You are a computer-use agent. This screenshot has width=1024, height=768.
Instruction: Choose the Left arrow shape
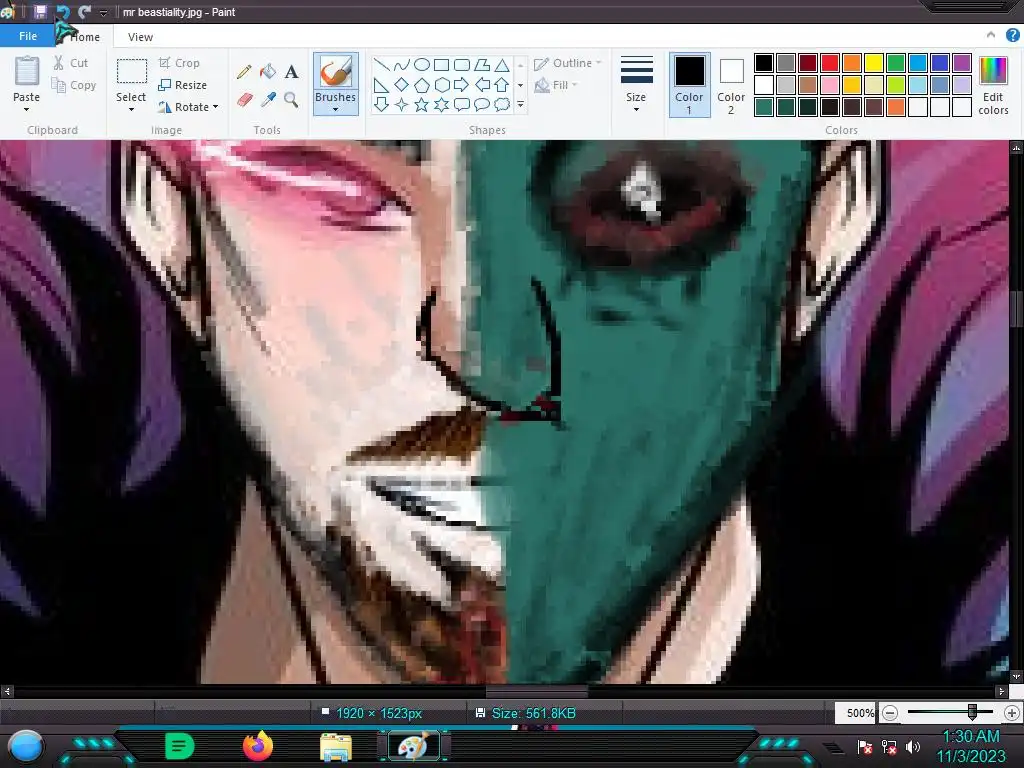482,84
